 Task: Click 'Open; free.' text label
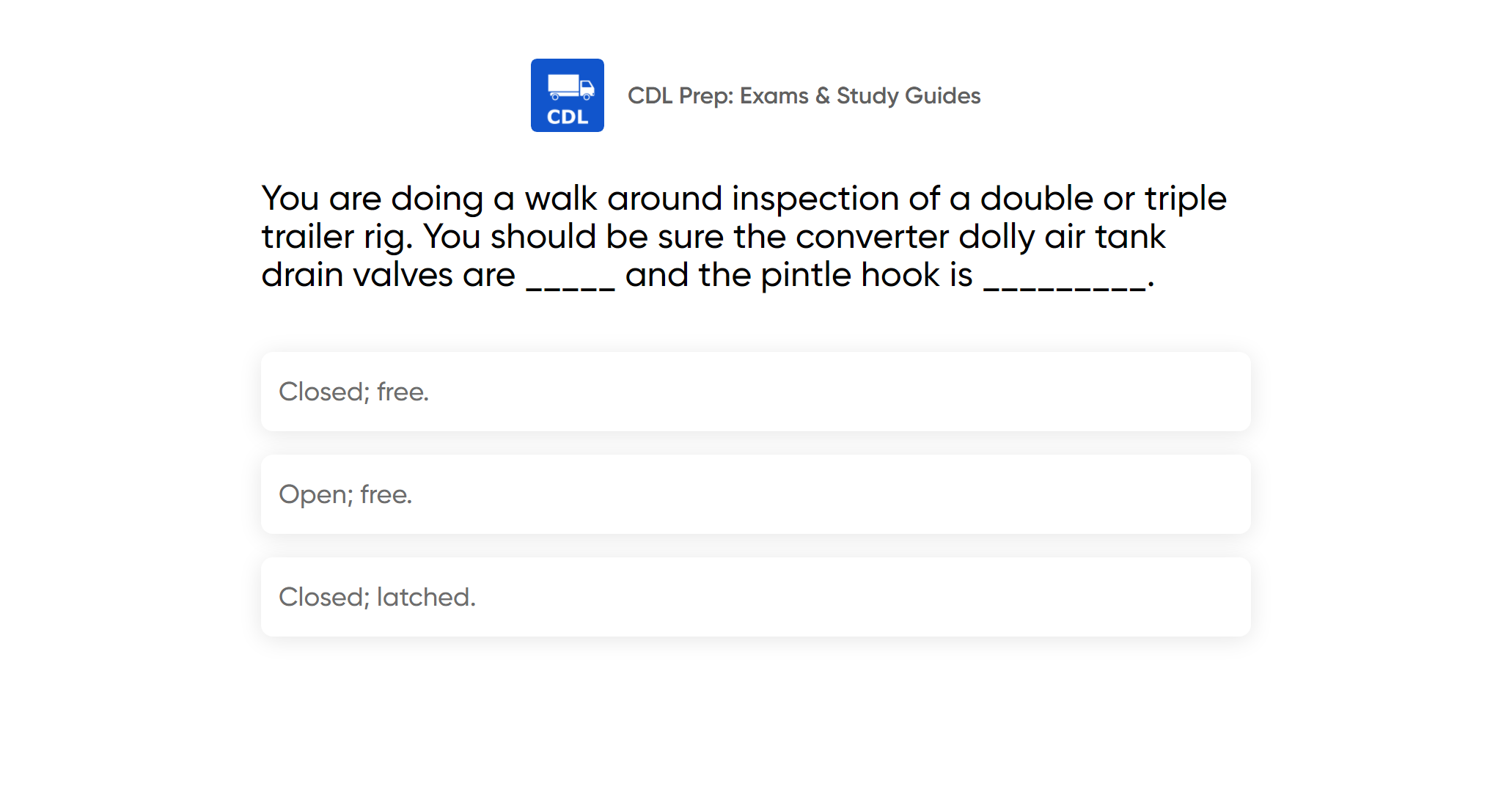[345, 494]
